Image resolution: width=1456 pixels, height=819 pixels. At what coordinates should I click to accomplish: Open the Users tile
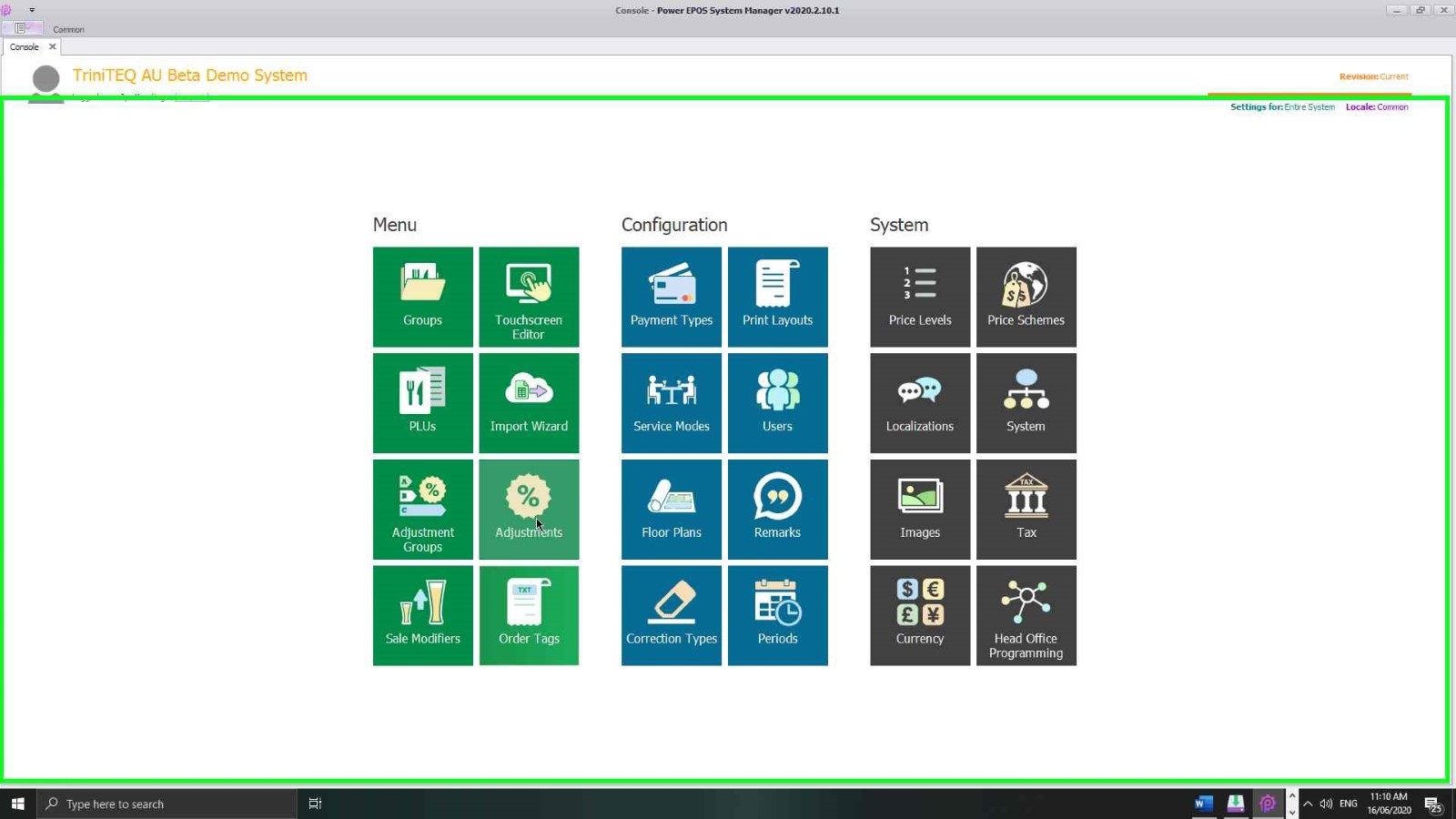(777, 403)
